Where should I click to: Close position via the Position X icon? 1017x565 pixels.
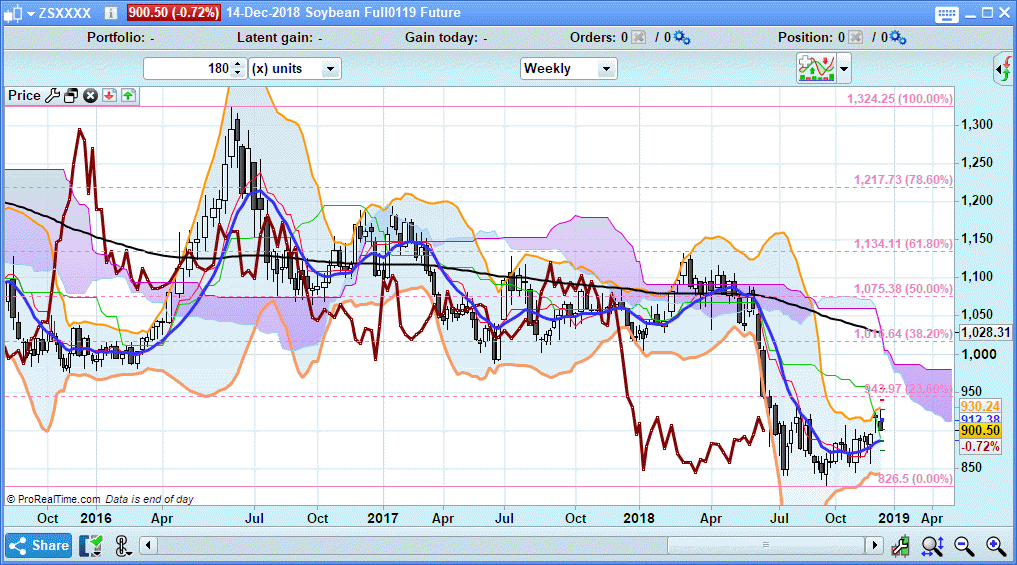click(855, 38)
